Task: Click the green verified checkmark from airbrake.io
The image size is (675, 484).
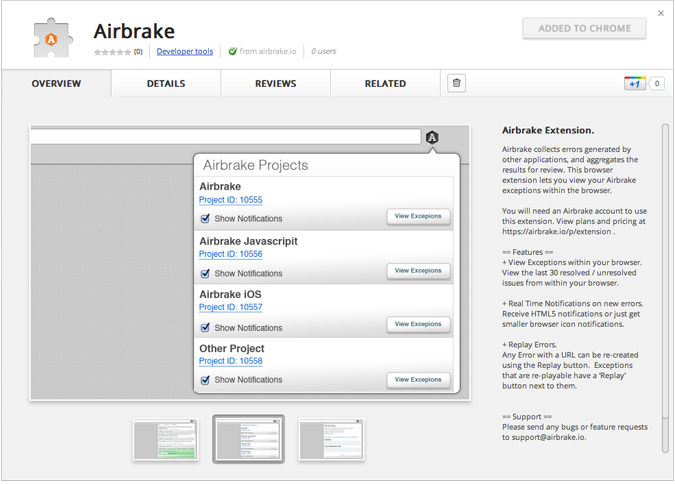Action: pyautogui.click(x=232, y=51)
